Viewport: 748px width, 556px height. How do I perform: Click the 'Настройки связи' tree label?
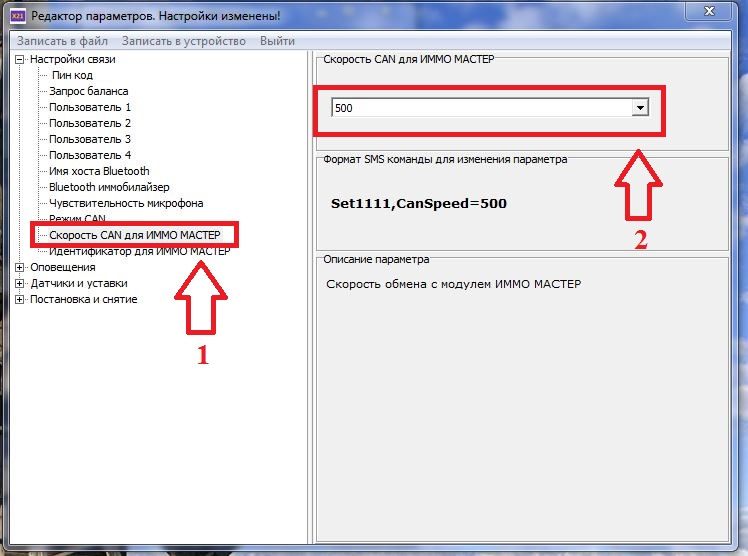click(73, 60)
